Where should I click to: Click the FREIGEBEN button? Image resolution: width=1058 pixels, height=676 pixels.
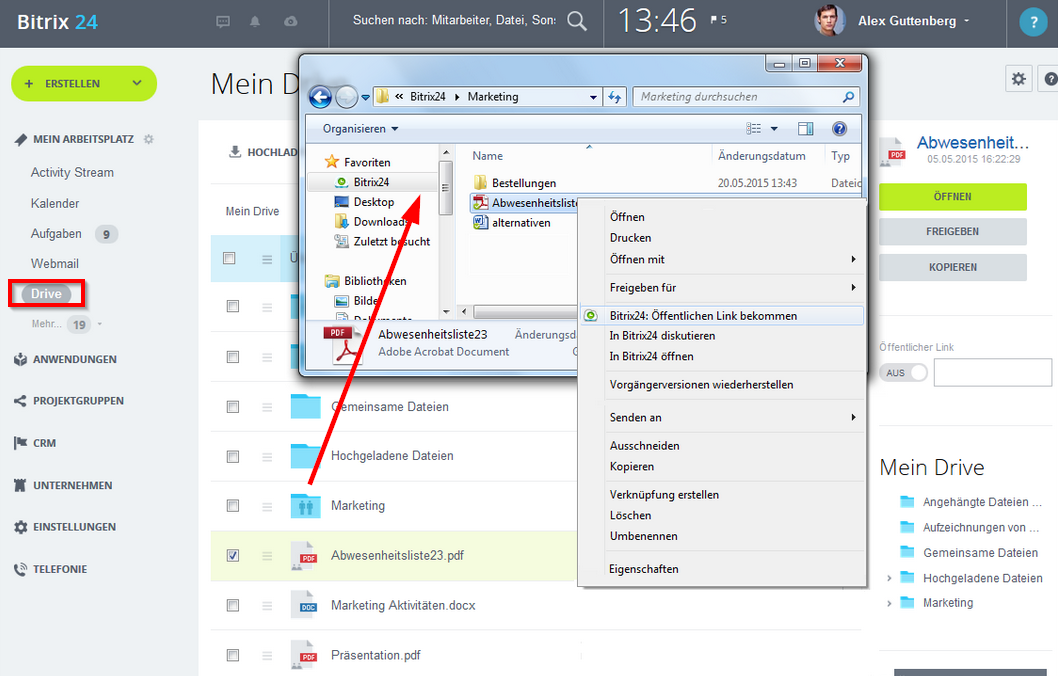(952, 232)
